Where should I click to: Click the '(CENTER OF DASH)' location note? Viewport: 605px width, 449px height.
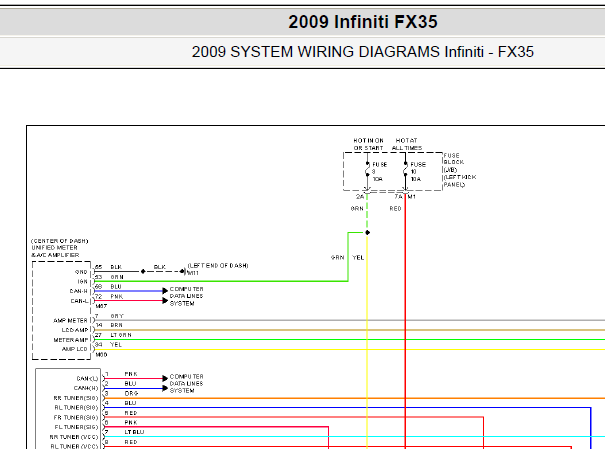59,241
